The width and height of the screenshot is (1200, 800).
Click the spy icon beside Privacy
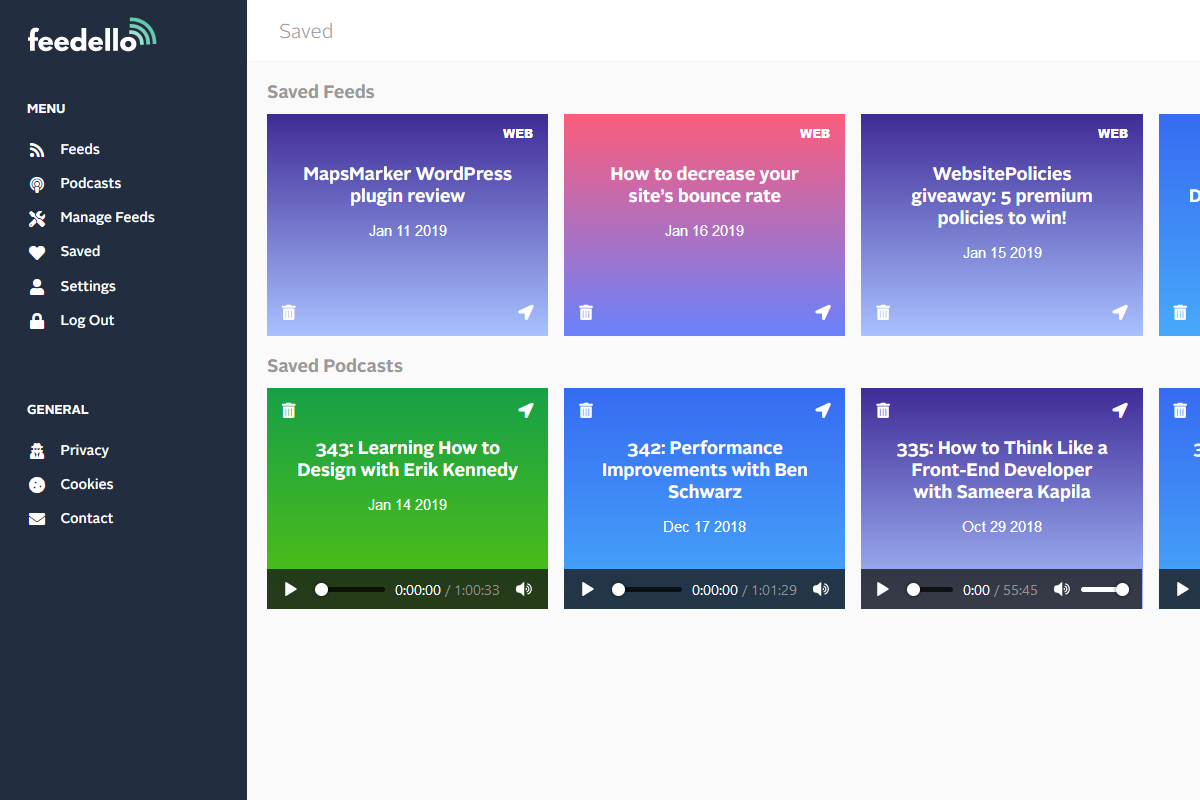(37, 451)
